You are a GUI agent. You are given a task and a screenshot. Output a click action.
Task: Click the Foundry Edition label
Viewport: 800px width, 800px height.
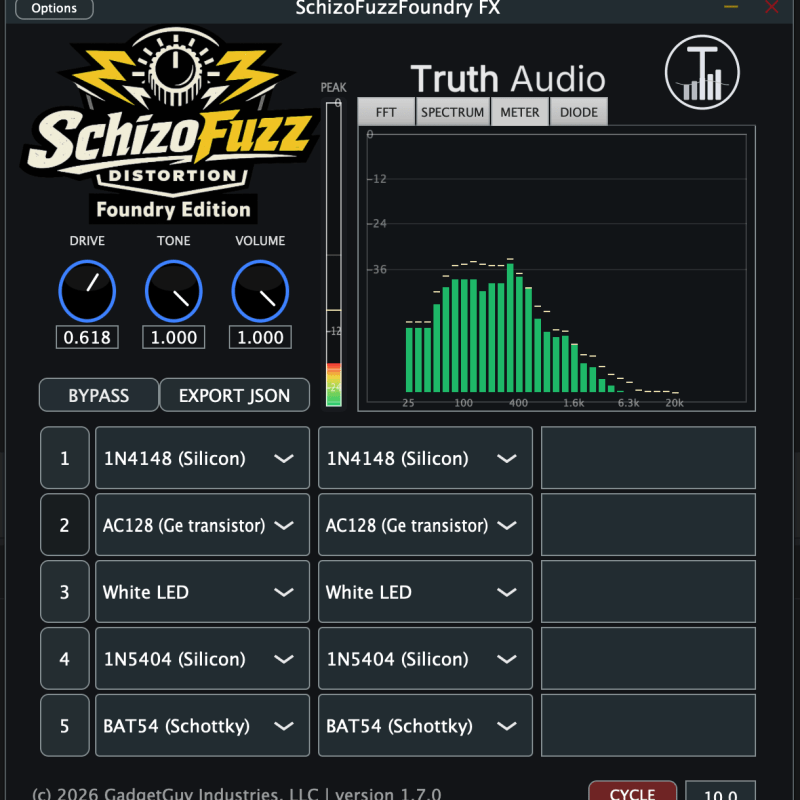(x=173, y=209)
